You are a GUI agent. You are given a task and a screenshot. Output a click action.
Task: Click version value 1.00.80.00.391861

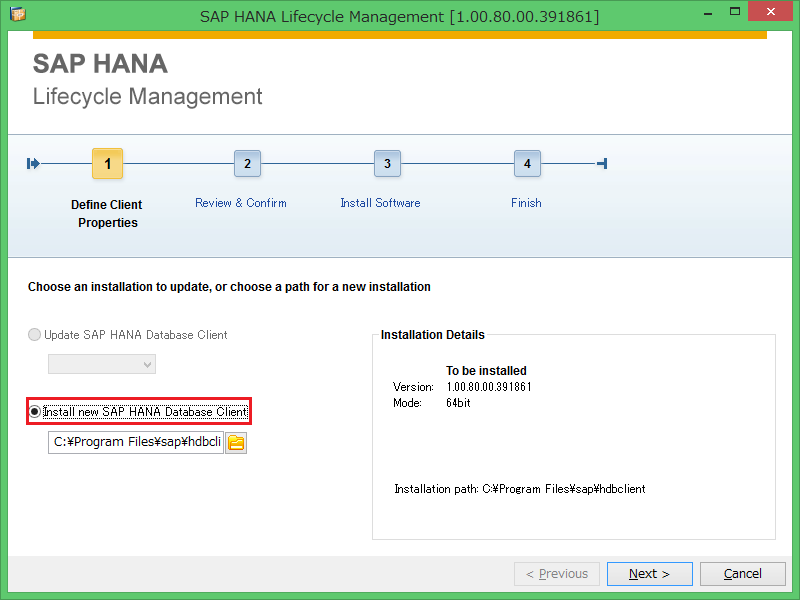click(489, 387)
